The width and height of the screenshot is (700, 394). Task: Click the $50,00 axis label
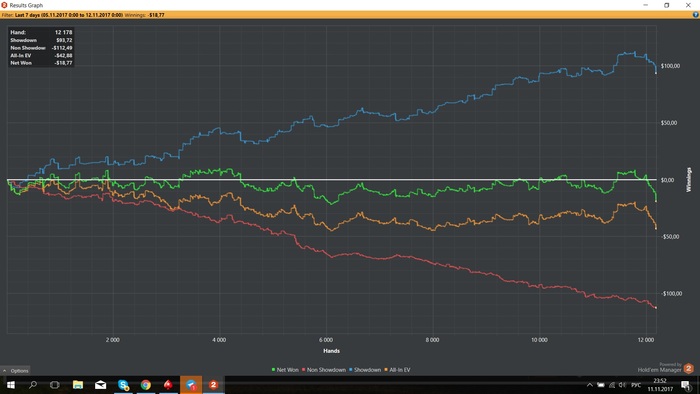click(669, 123)
